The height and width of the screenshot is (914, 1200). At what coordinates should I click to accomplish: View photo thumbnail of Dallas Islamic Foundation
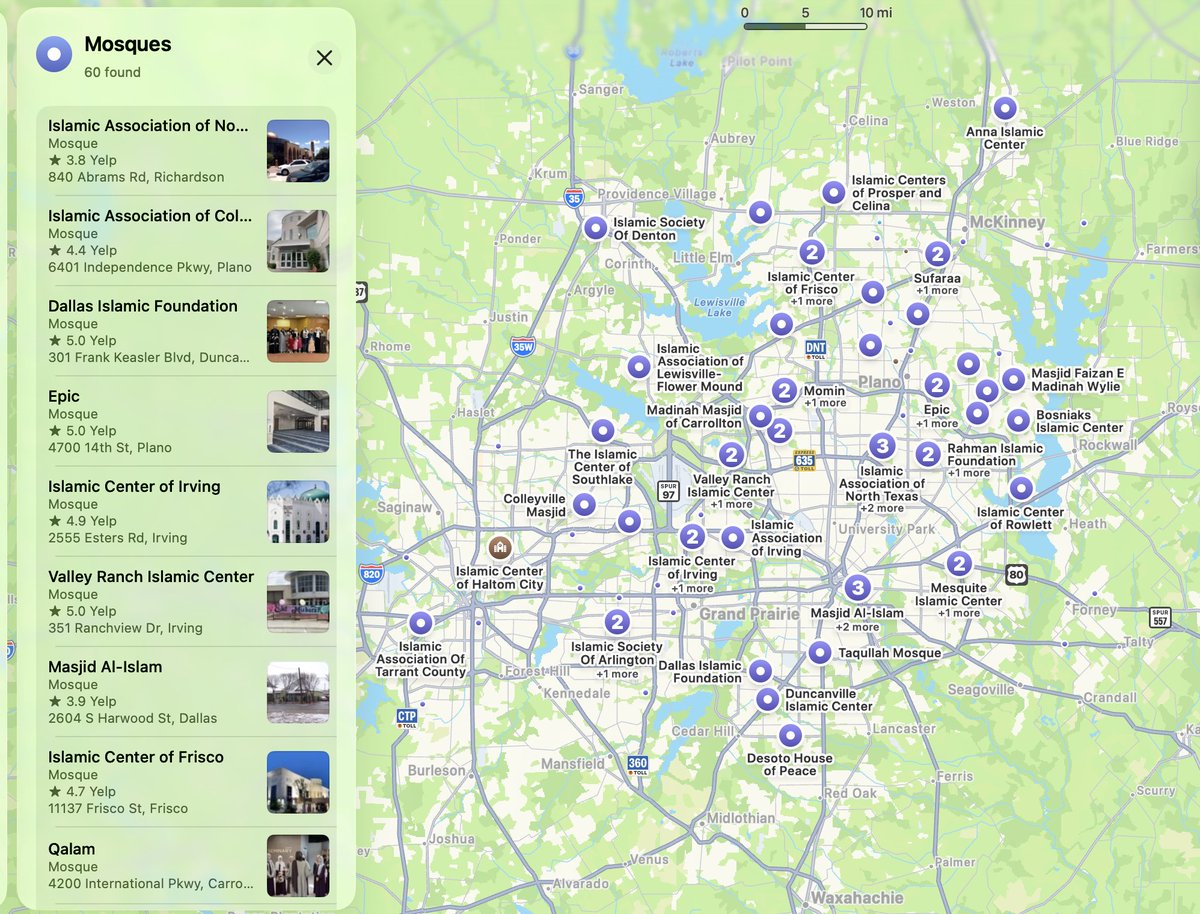coord(298,331)
